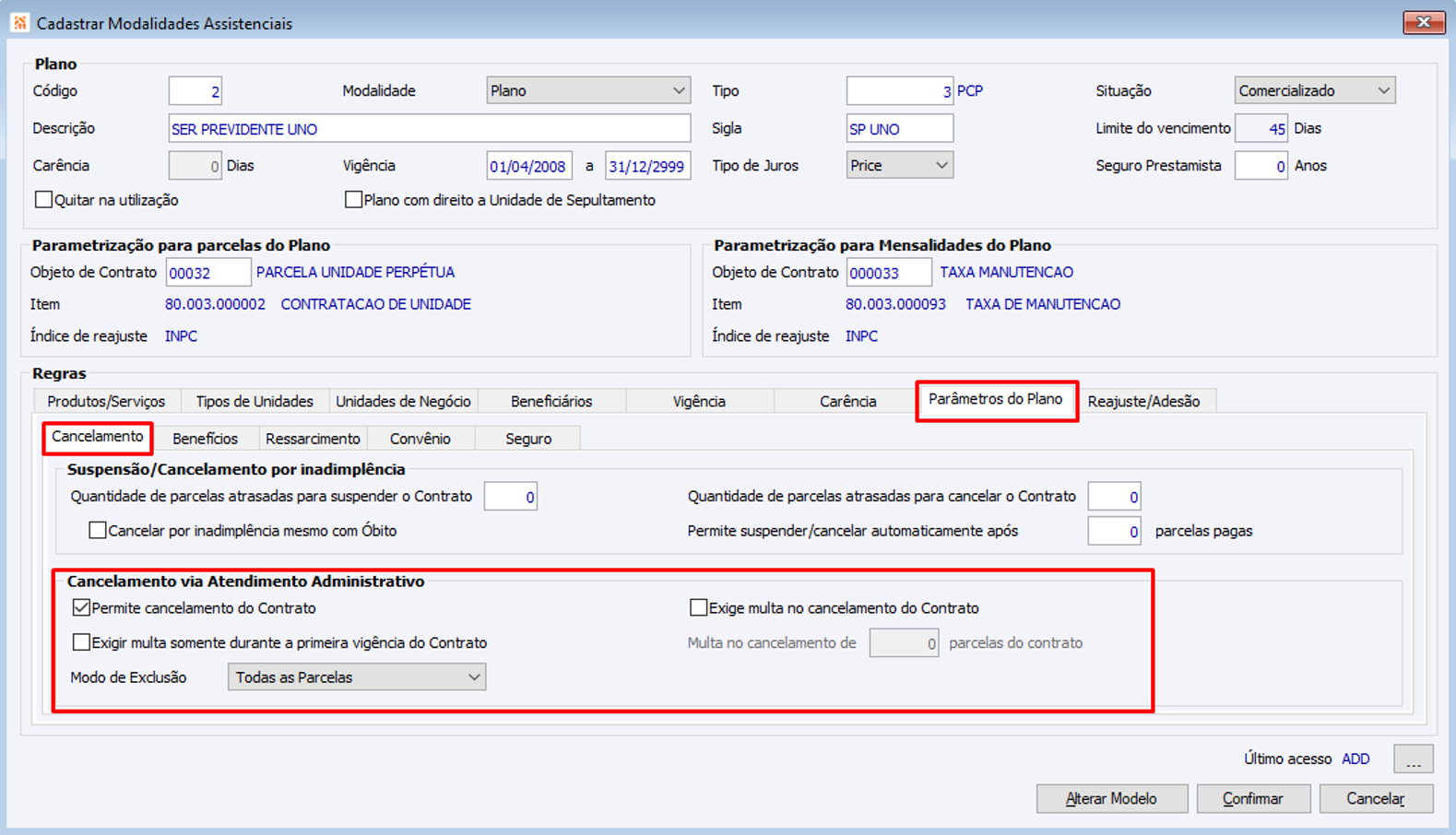Click PARCELA UNIDADE PERPÉTUA text
This screenshot has width=1456, height=835.
[x=355, y=272]
